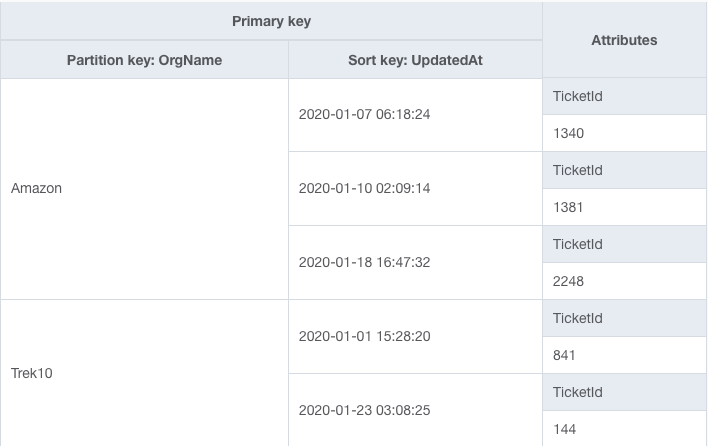This screenshot has height=446, width=708.
Task: Click sort key 2020-01-23 03:08:25
Action: 364,410
